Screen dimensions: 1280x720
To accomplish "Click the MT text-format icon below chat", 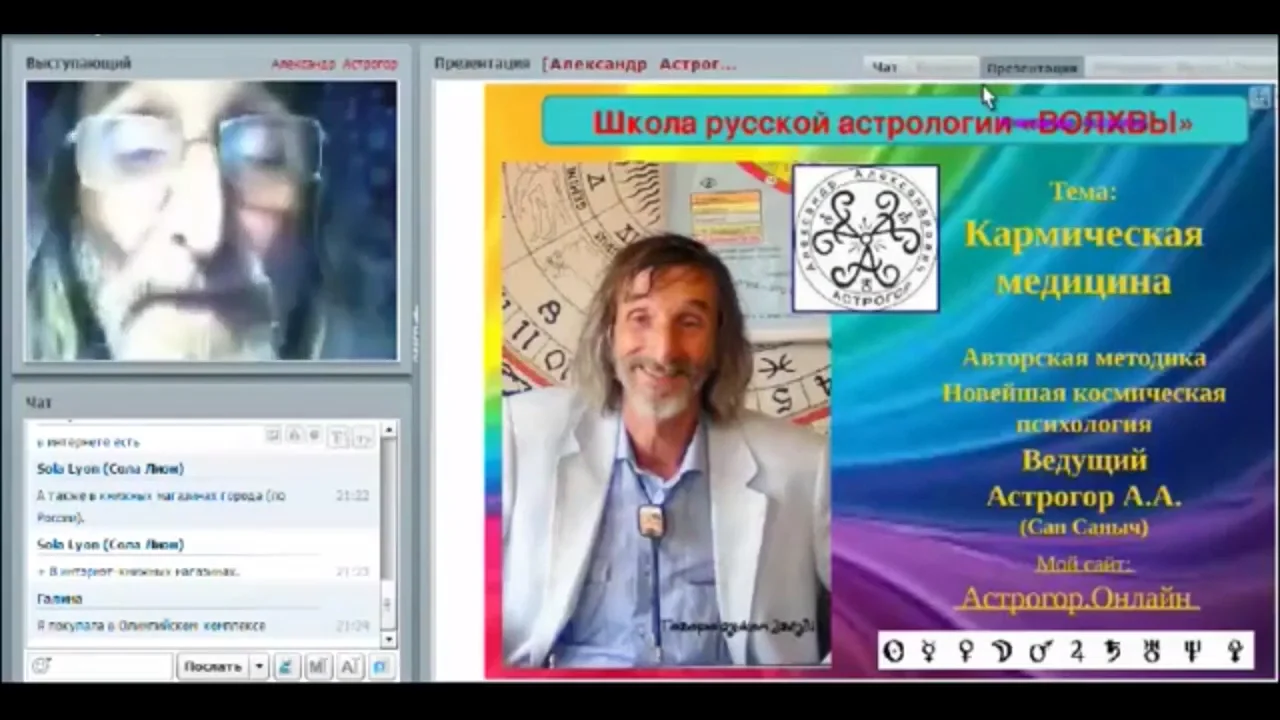I will point(317,666).
